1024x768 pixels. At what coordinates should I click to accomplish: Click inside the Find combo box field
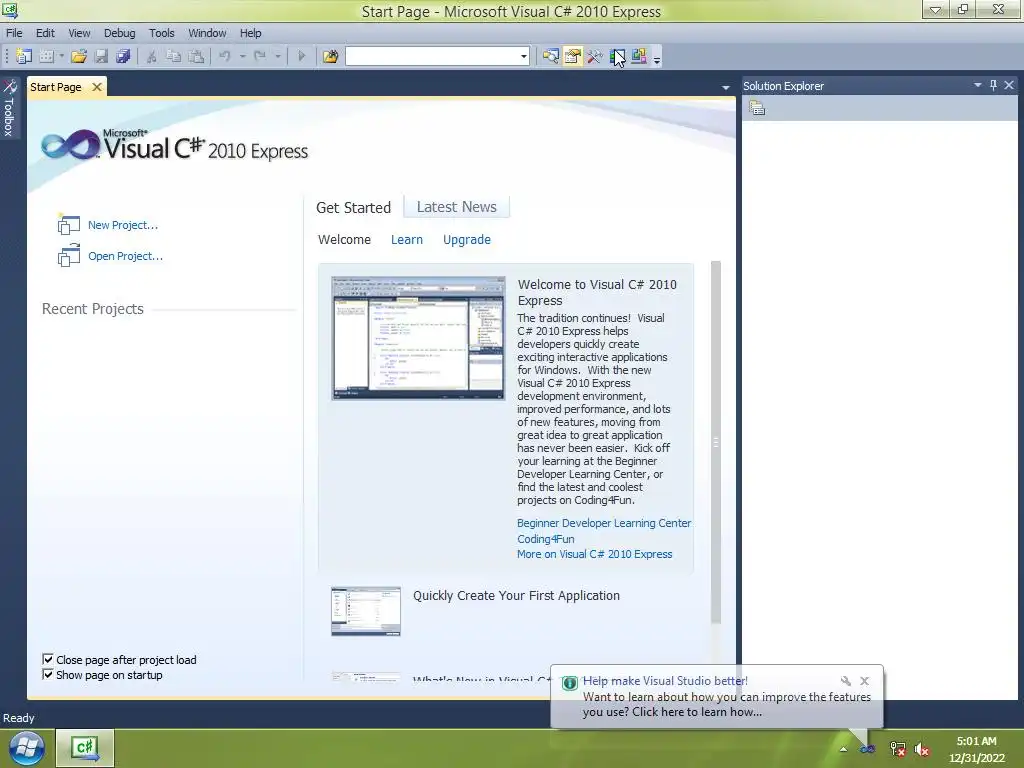[x=432, y=56]
